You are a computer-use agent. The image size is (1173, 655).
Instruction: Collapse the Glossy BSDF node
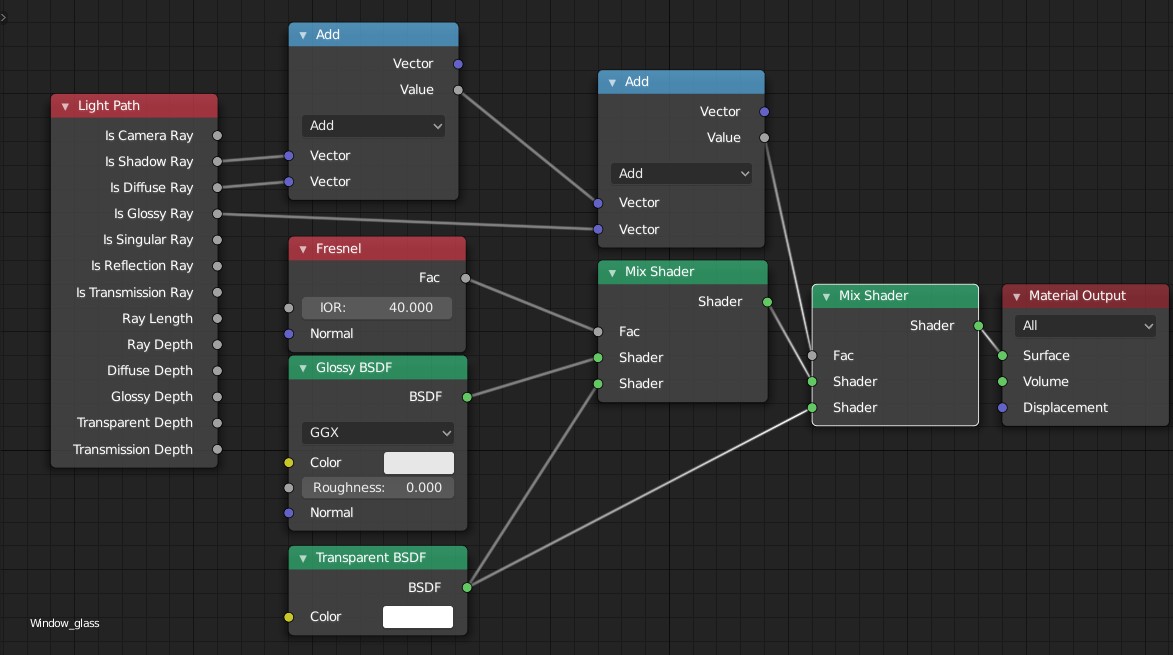tap(303, 368)
